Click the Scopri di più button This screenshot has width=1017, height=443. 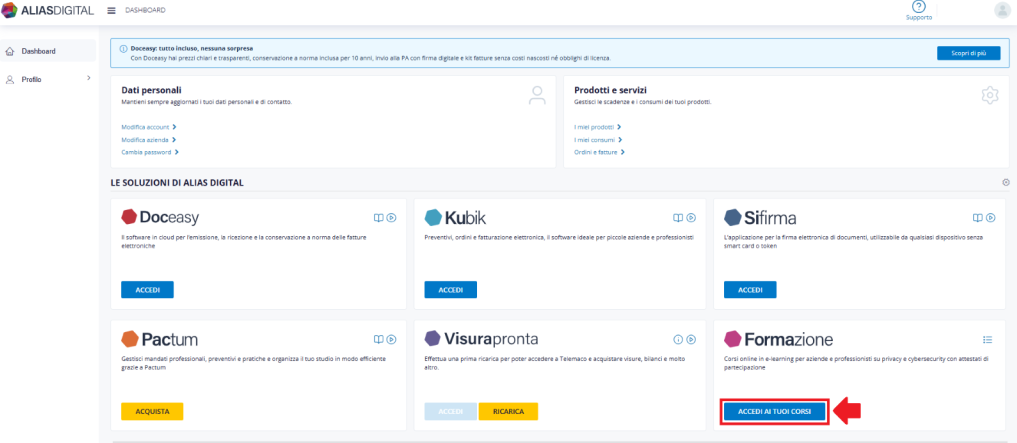tap(968, 53)
